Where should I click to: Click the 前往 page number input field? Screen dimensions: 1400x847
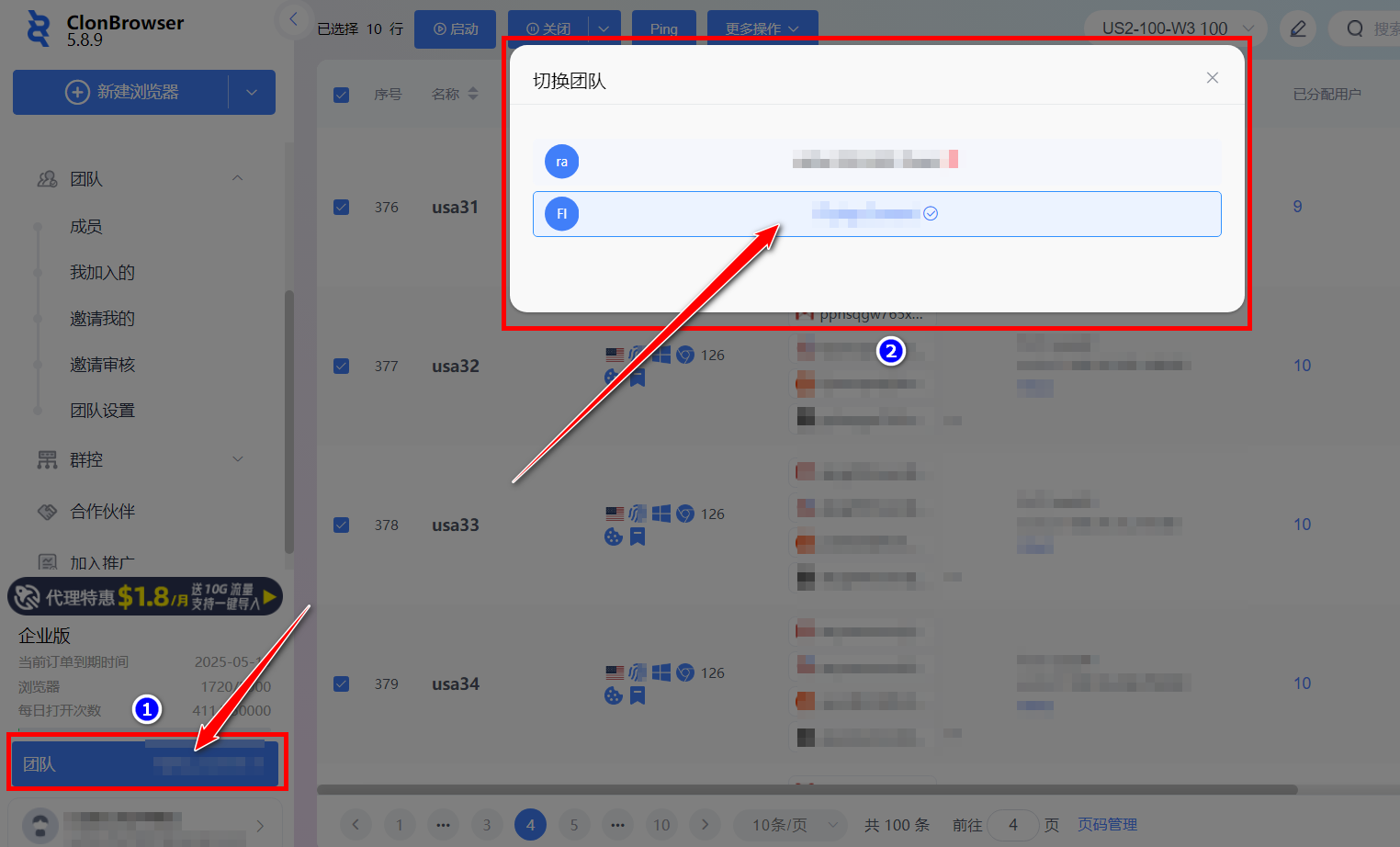1012,825
